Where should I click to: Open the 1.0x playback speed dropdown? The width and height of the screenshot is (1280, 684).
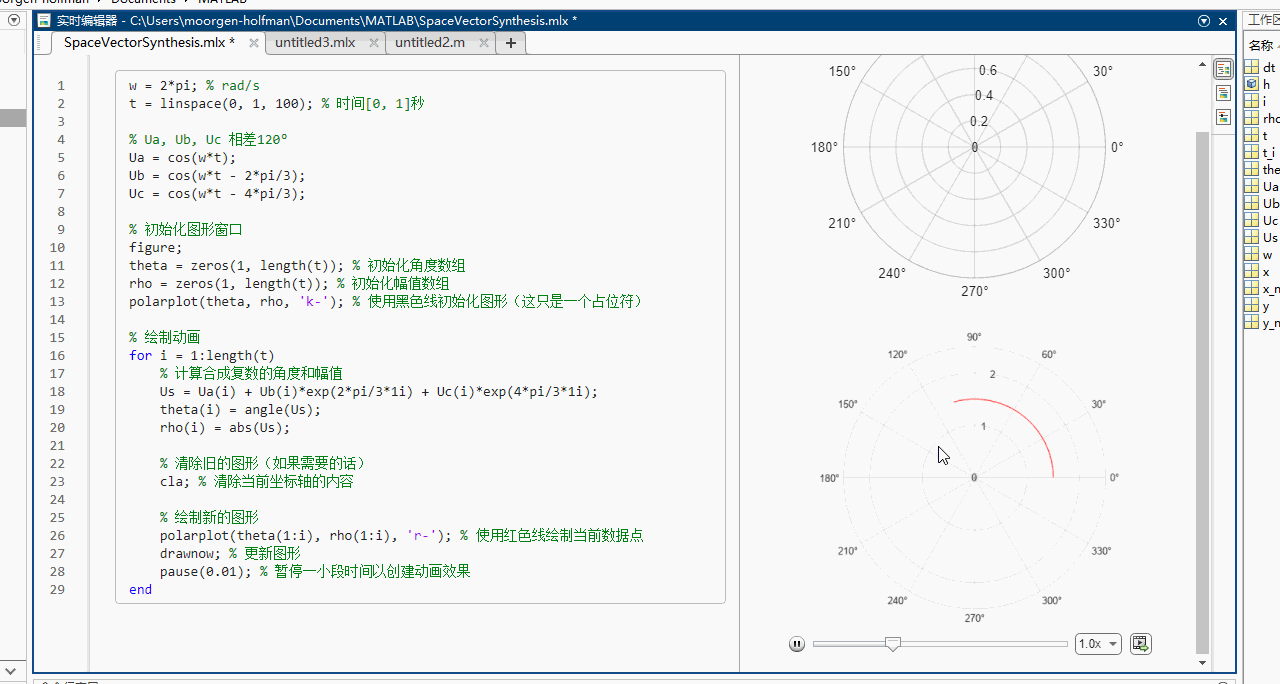coord(1098,644)
